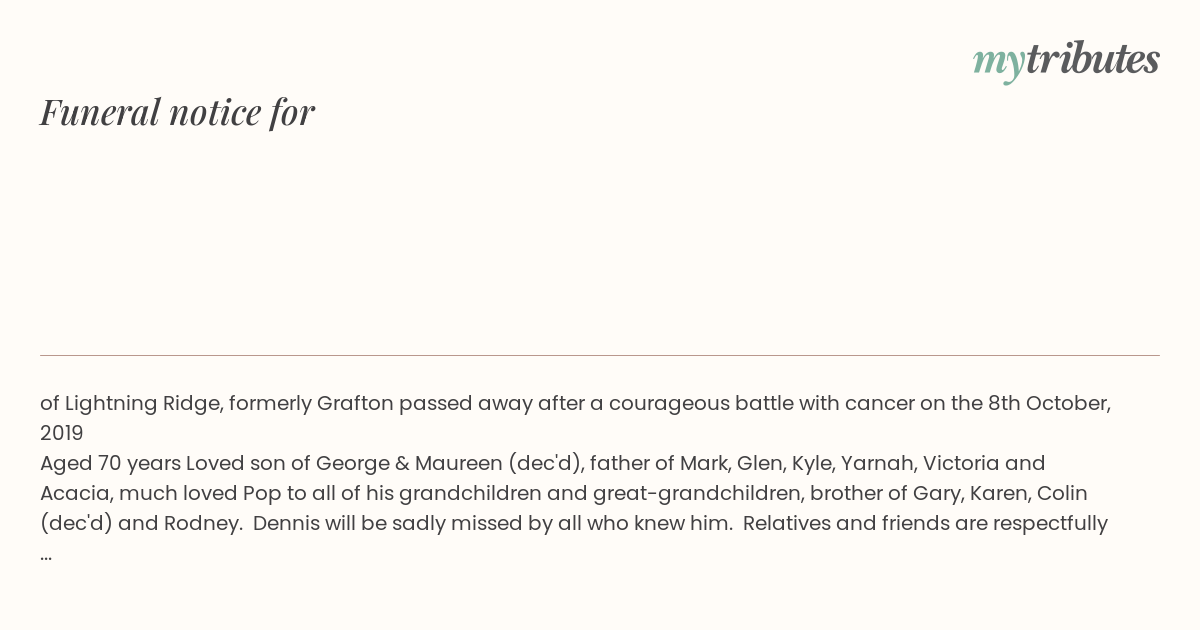Click the year "2019" on the second line

62,434
